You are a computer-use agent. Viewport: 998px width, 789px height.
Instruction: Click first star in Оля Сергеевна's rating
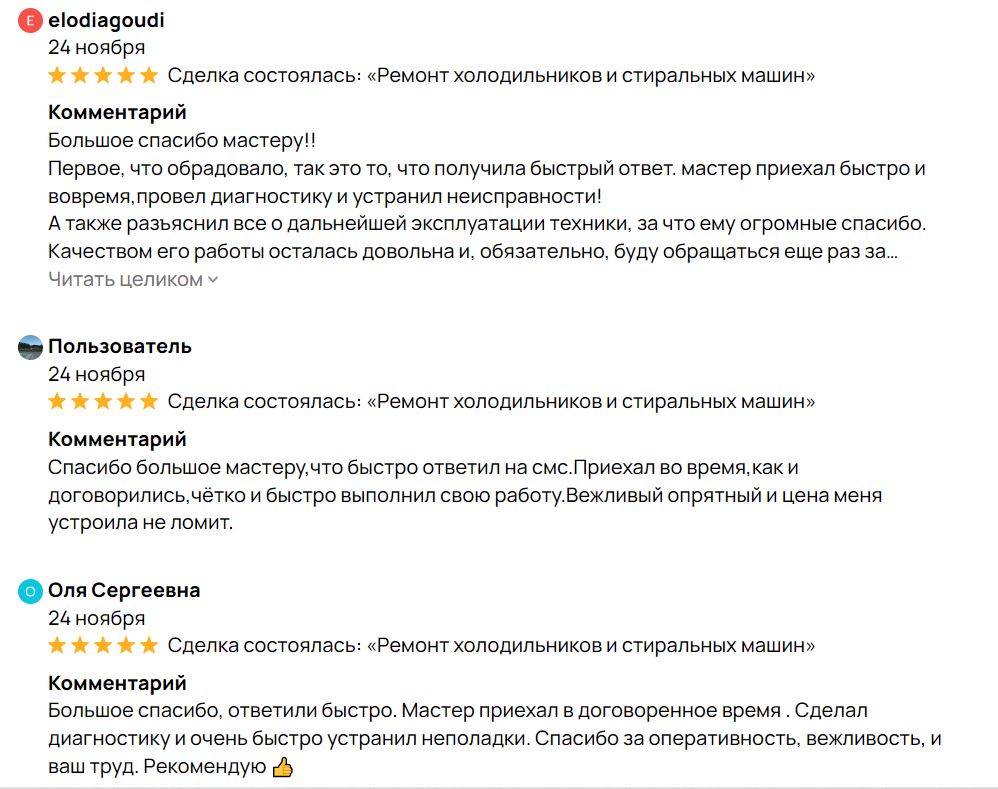tap(57, 646)
